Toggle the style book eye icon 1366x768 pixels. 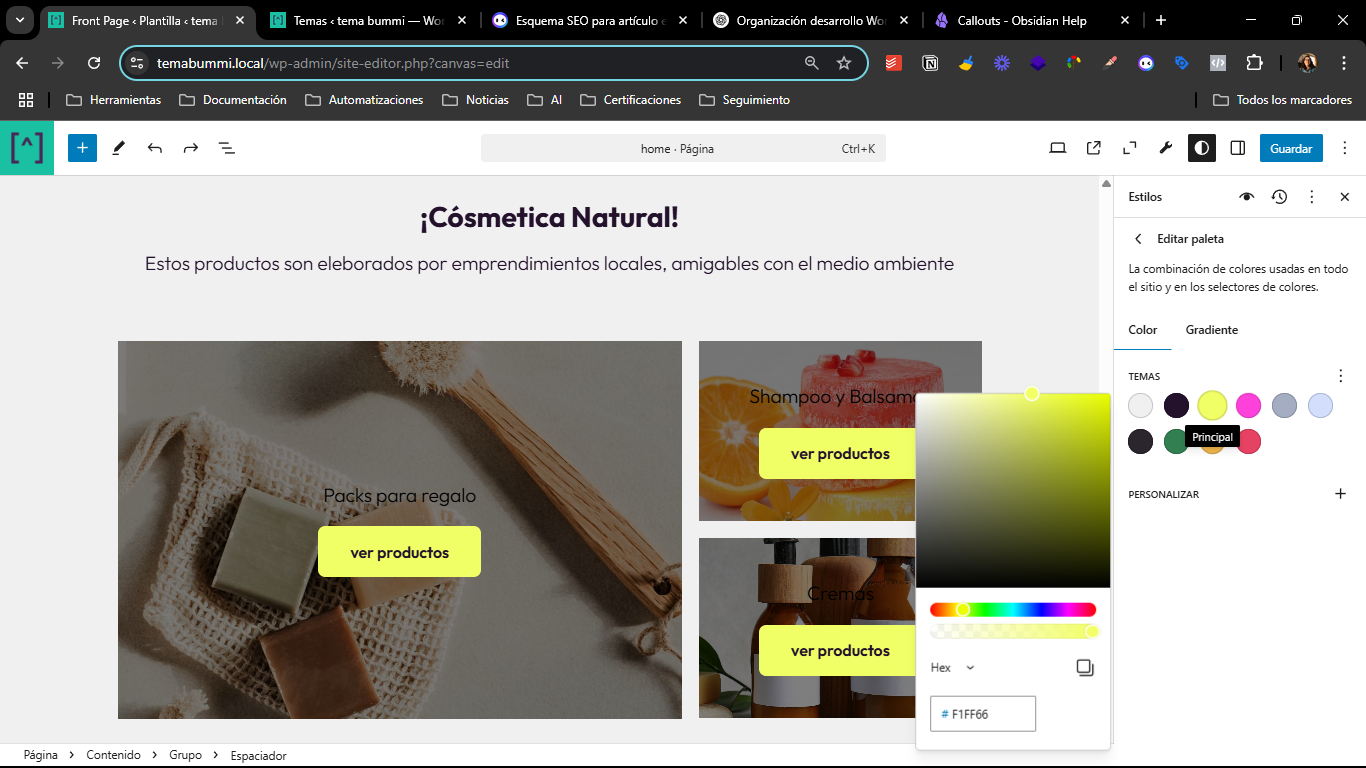(x=1246, y=197)
